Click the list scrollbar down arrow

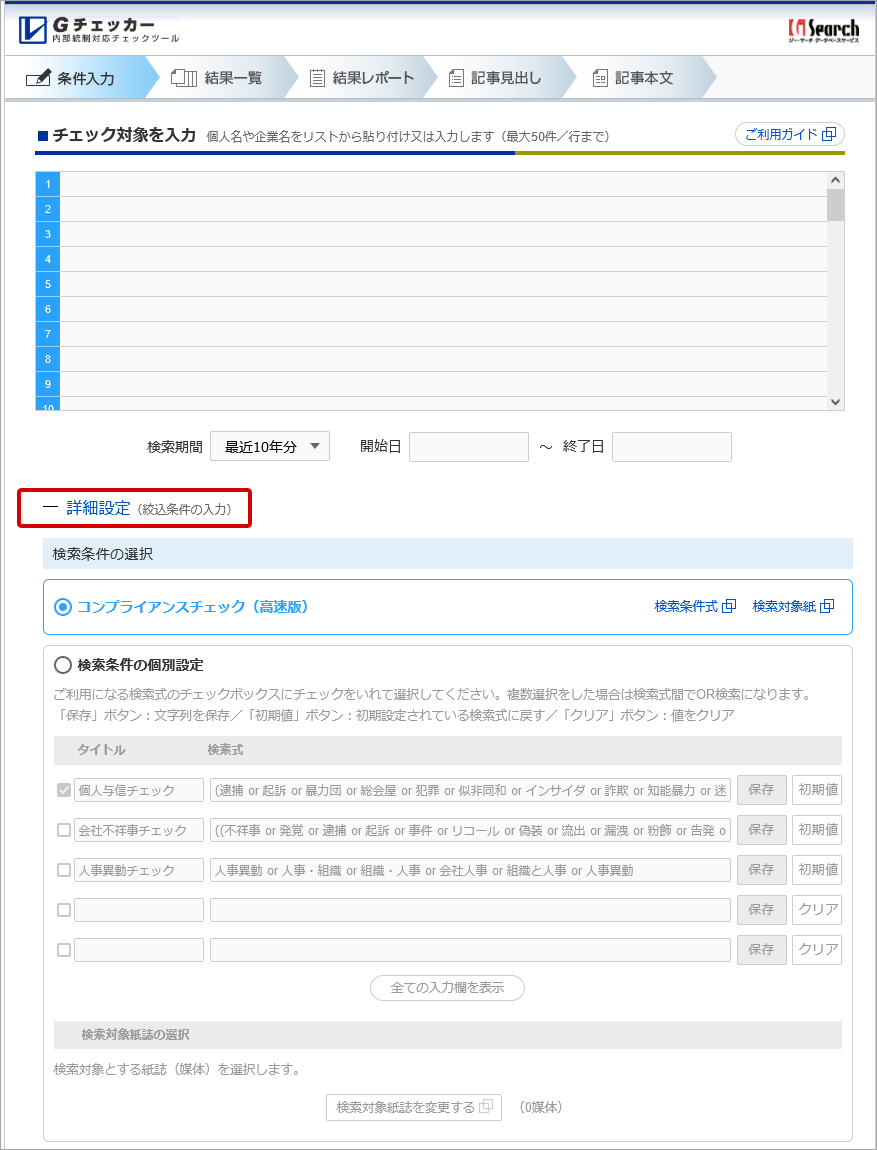tap(835, 401)
